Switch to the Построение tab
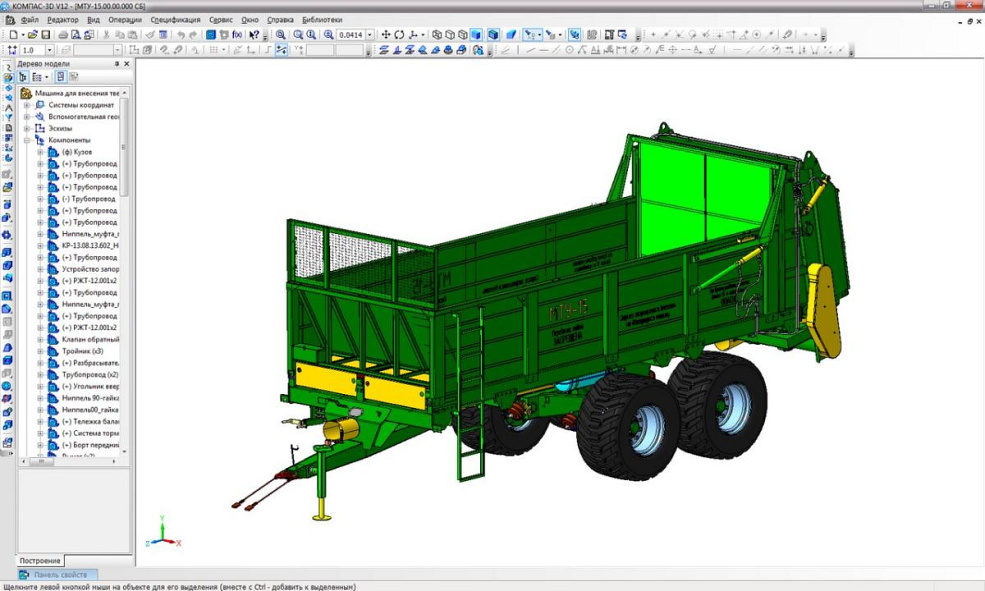Screen dimensions: 985x591 (40, 561)
